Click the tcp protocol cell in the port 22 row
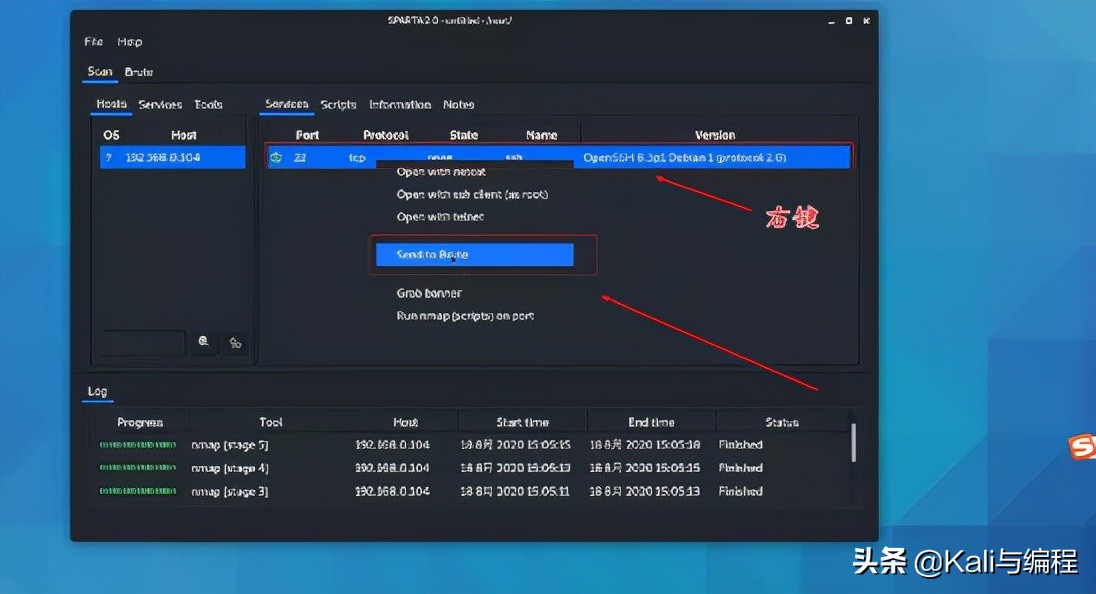 click(357, 158)
